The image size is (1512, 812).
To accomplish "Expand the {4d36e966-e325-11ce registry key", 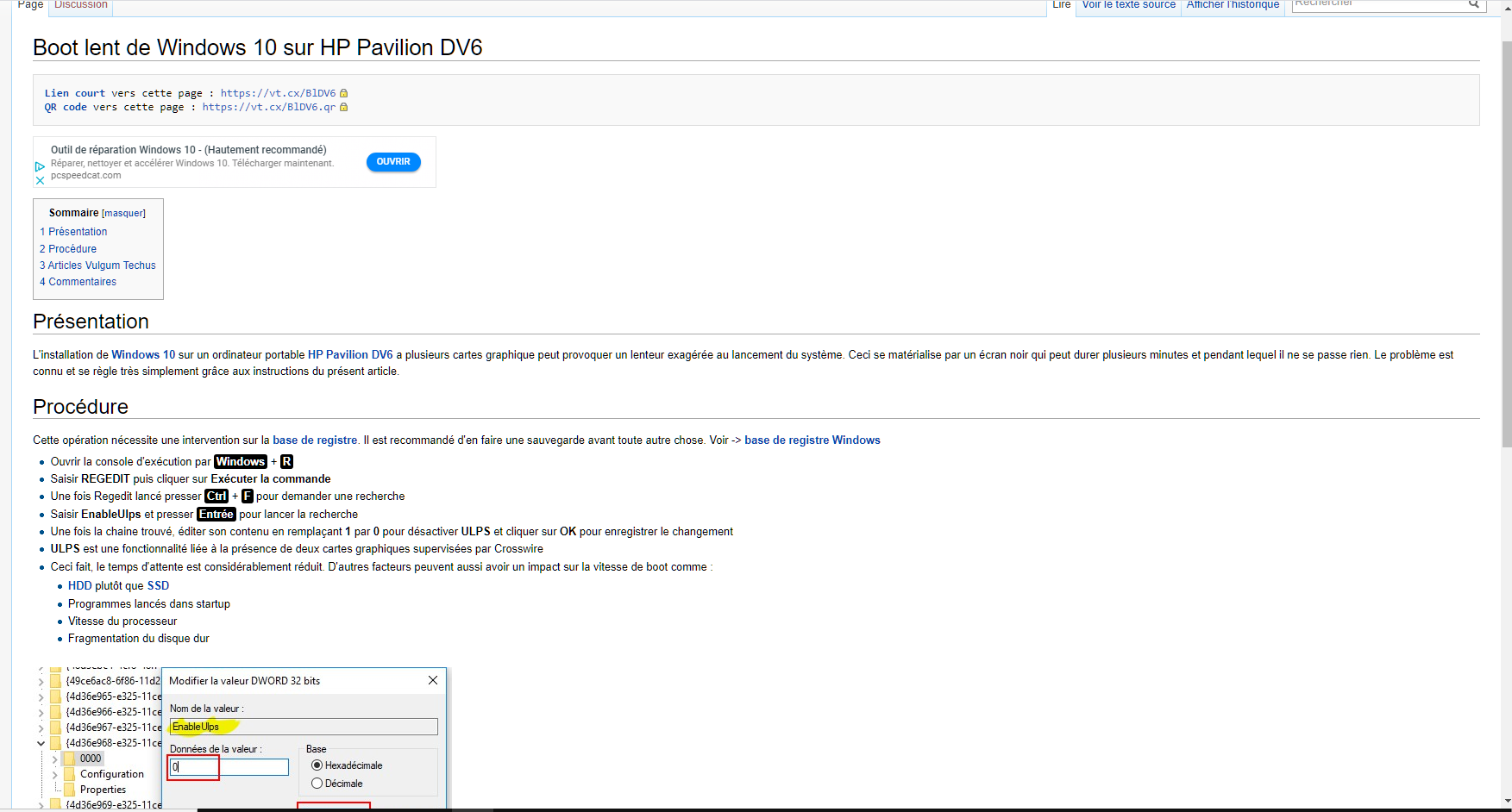I will 41,712.
